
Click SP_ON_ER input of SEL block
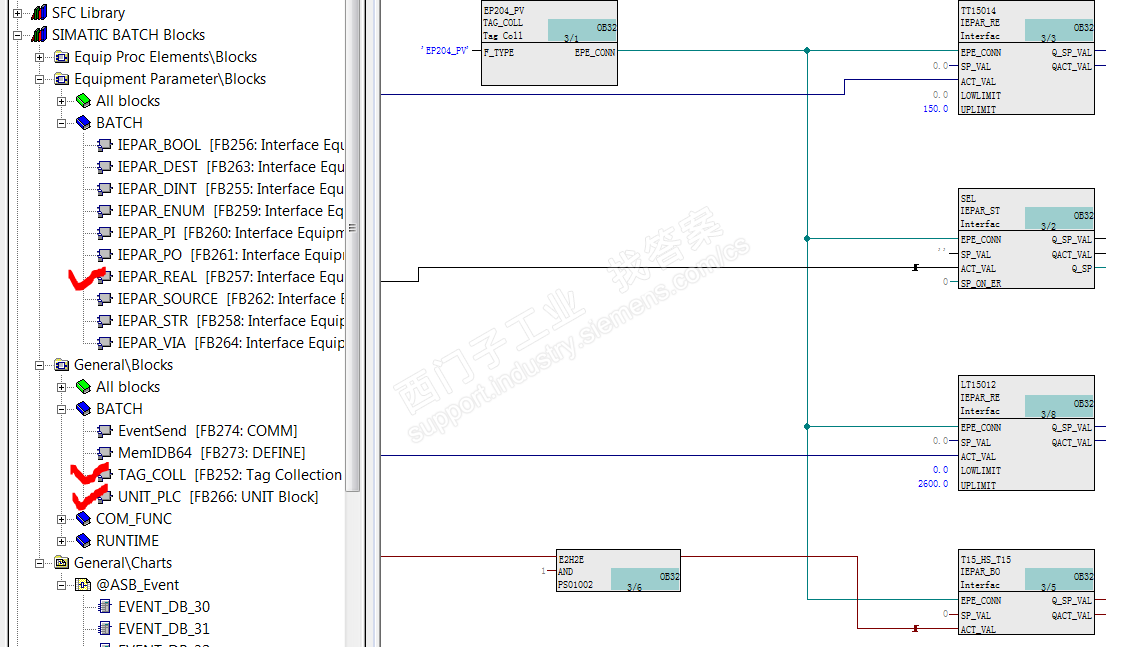point(981,284)
